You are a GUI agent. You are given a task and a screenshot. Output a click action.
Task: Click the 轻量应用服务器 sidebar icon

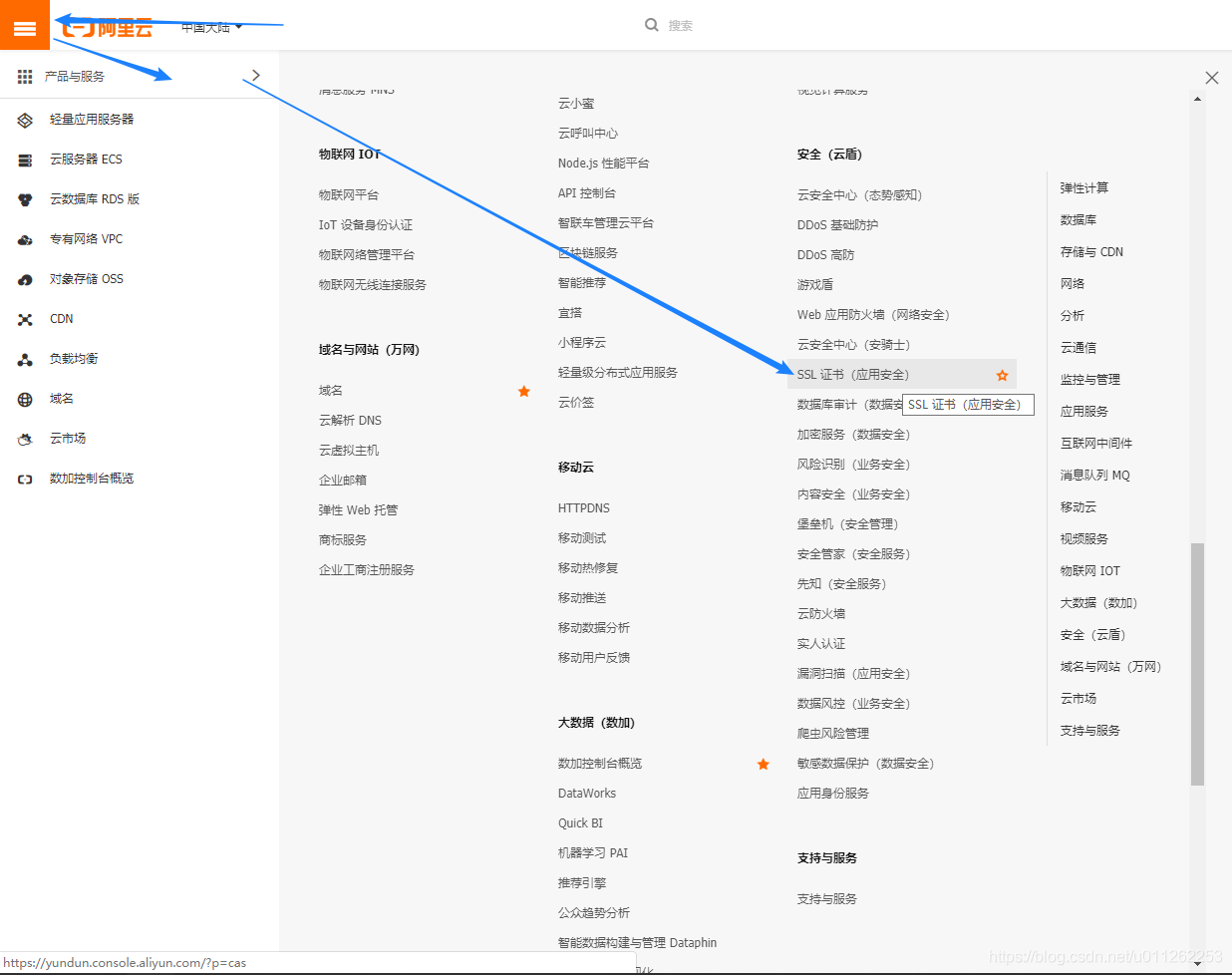coord(25,120)
